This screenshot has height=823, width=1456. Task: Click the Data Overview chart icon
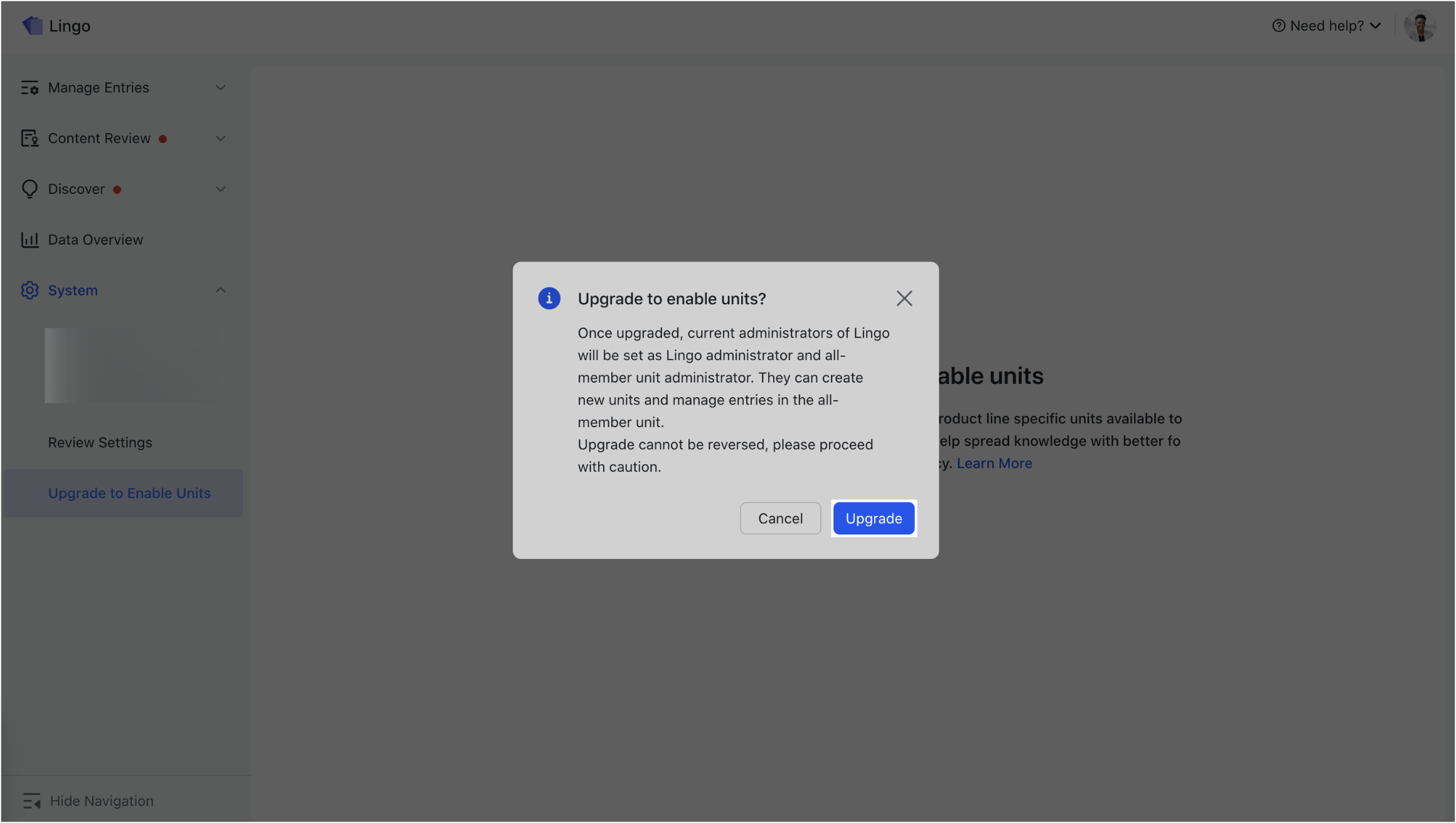point(29,240)
